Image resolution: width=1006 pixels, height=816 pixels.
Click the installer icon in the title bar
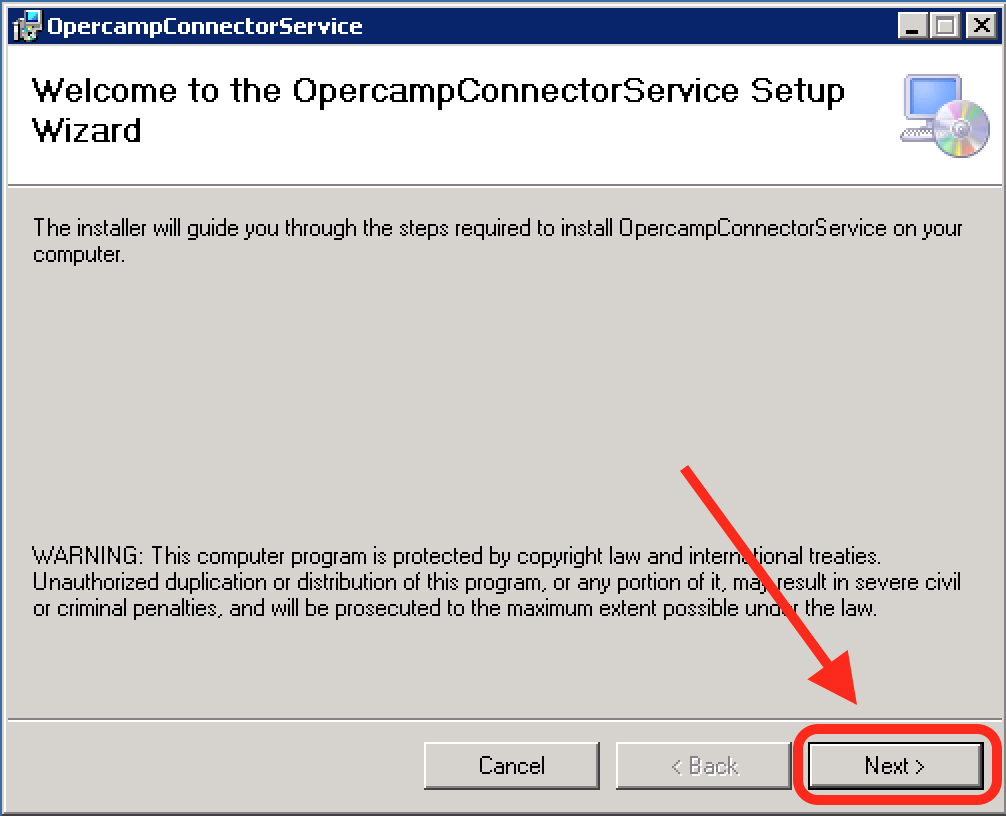point(27,26)
